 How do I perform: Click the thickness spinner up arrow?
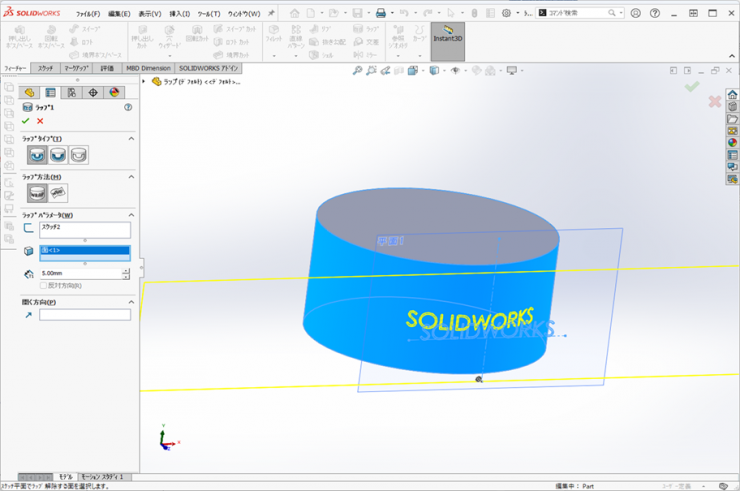(x=126, y=270)
